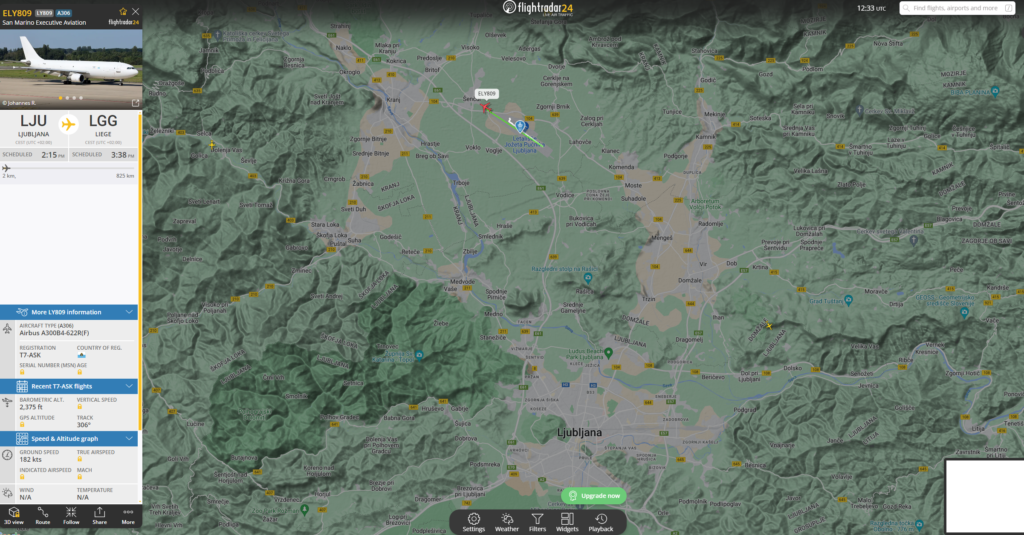The height and width of the screenshot is (535, 1024).
Task: Open the Widgets panel
Action: (x=567, y=521)
